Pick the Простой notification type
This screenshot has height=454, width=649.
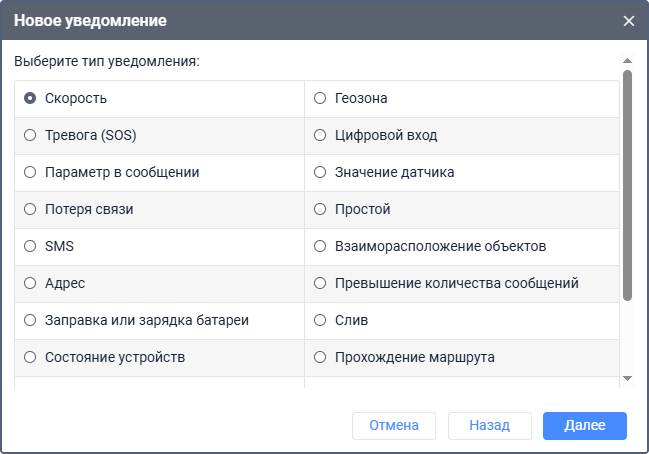pos(320,209)
